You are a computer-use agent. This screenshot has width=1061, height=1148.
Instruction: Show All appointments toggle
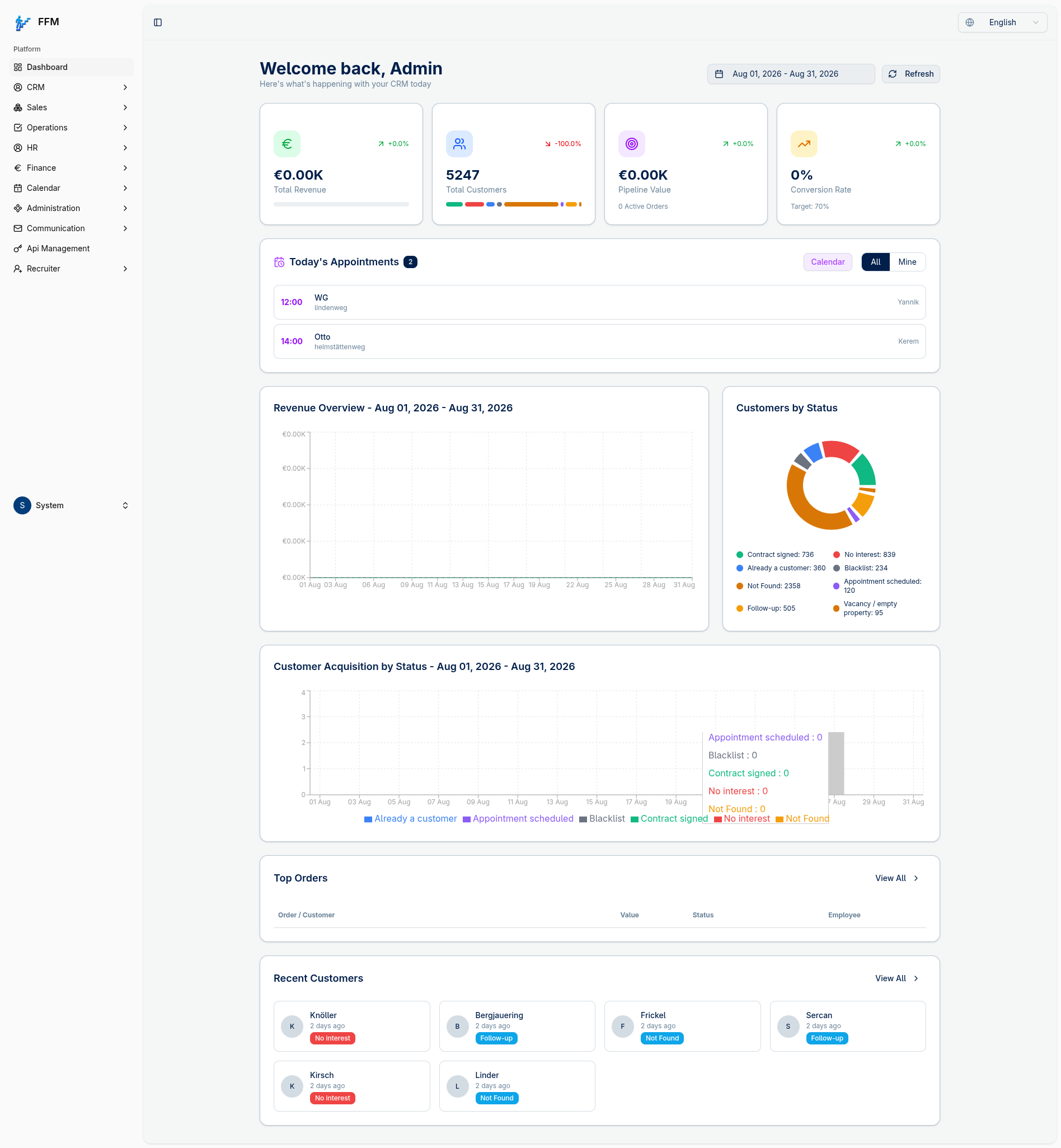tap(875, 262)
